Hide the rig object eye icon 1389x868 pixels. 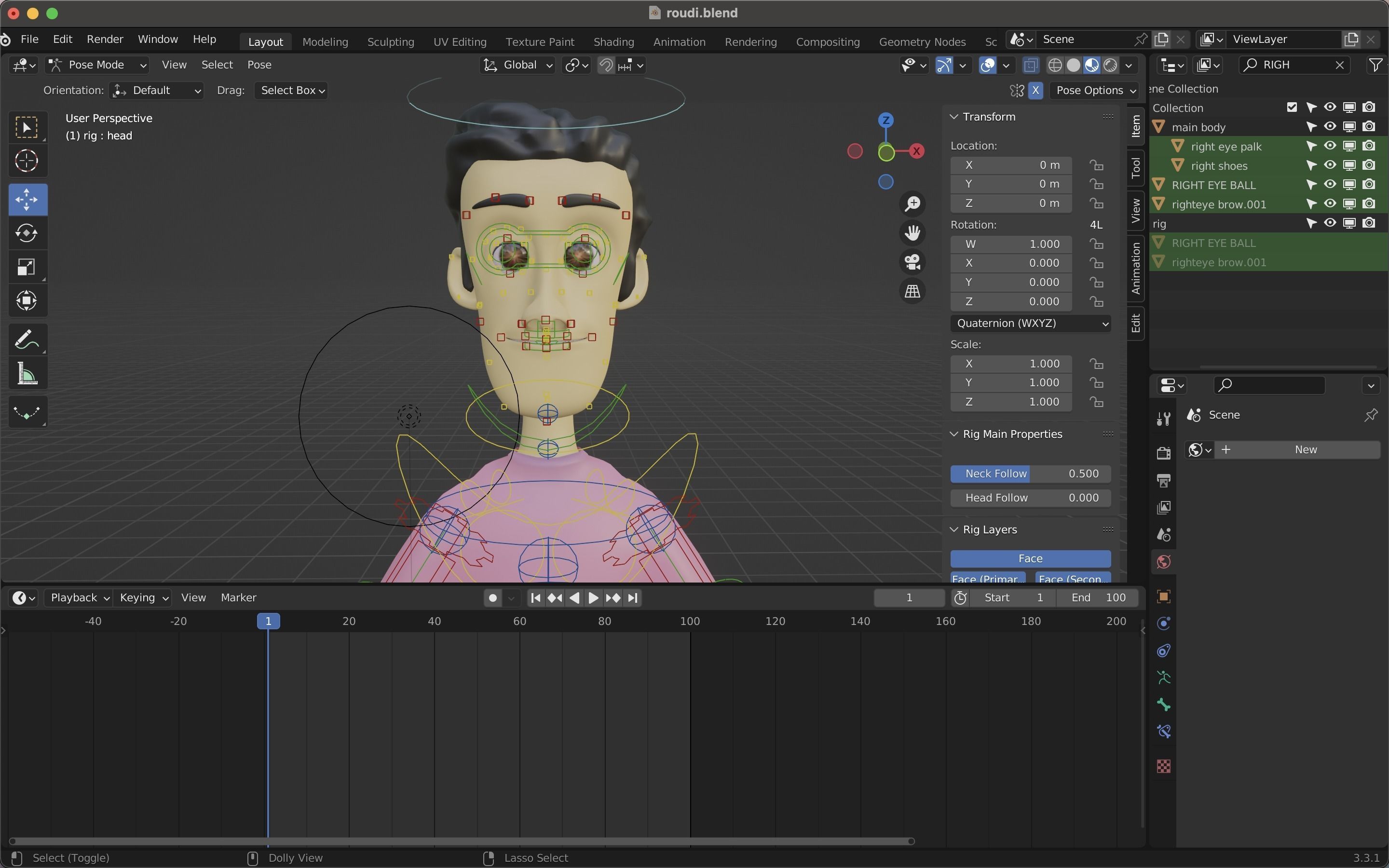(1330, 223)
